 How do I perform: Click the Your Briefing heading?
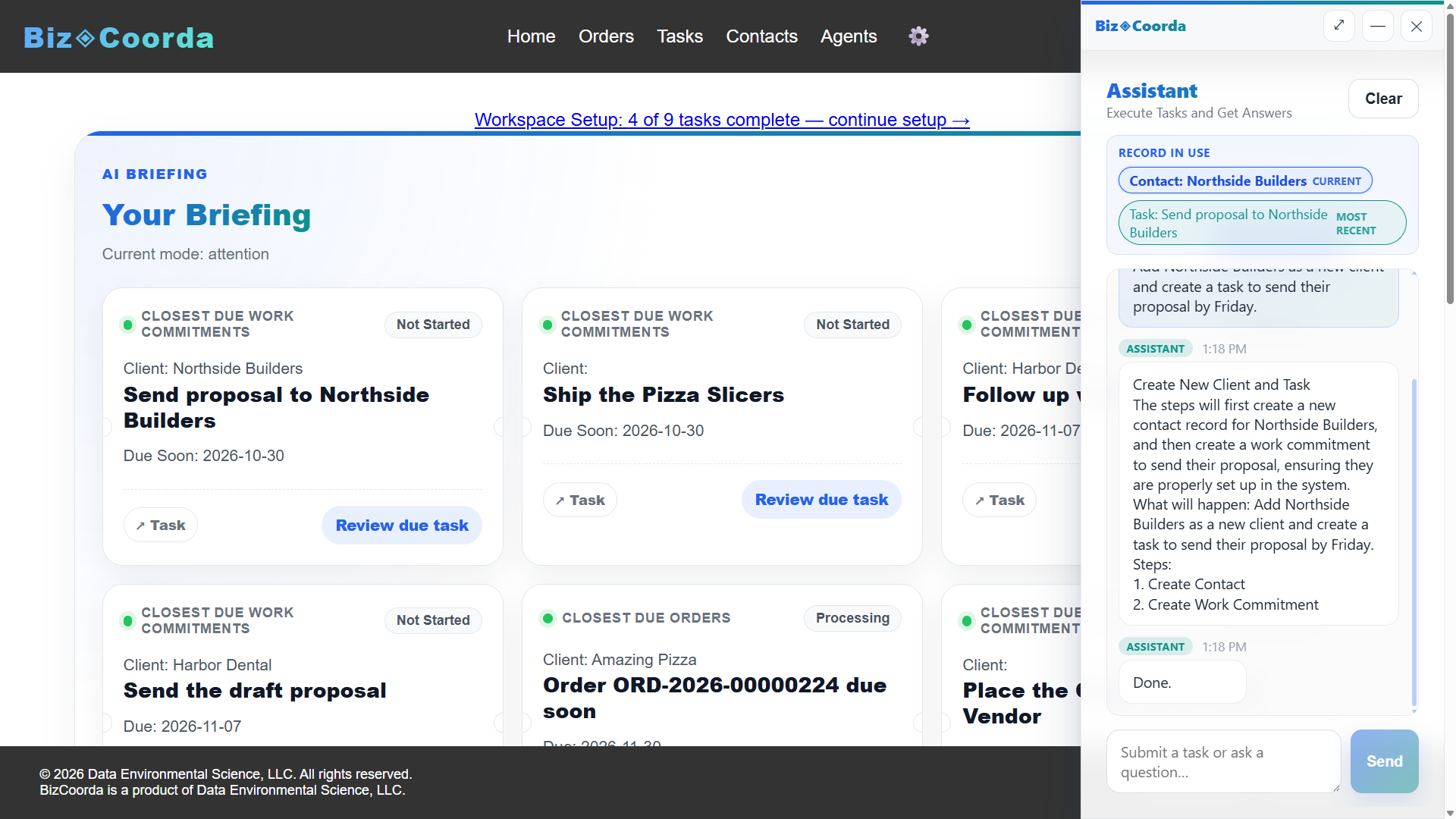tap(207, 215)
